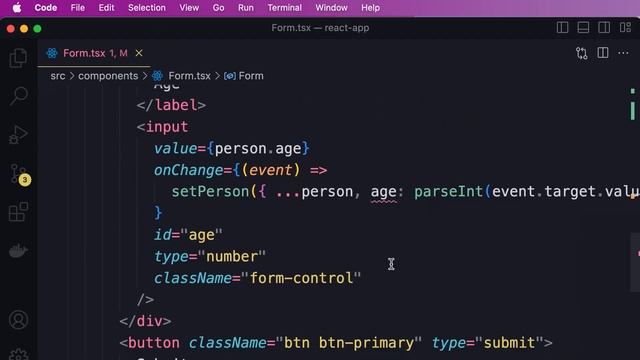Open the Accounts menu icon

18,320
